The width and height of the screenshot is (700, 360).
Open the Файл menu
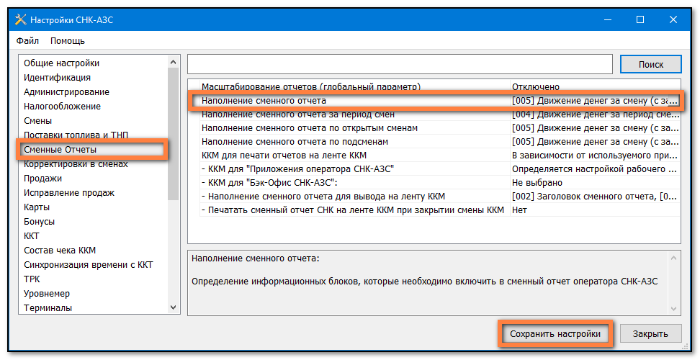click(x=27, y=41)
